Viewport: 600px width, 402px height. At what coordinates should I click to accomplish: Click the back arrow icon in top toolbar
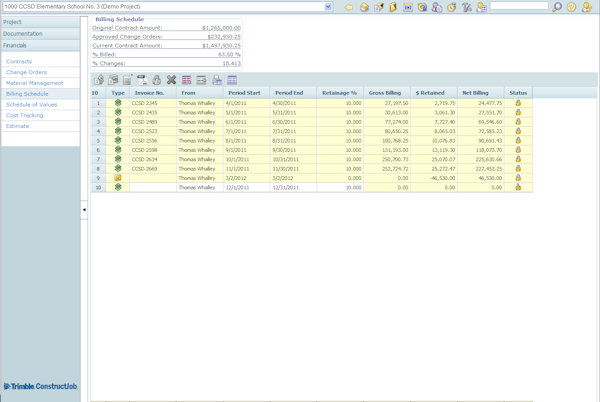349,7
